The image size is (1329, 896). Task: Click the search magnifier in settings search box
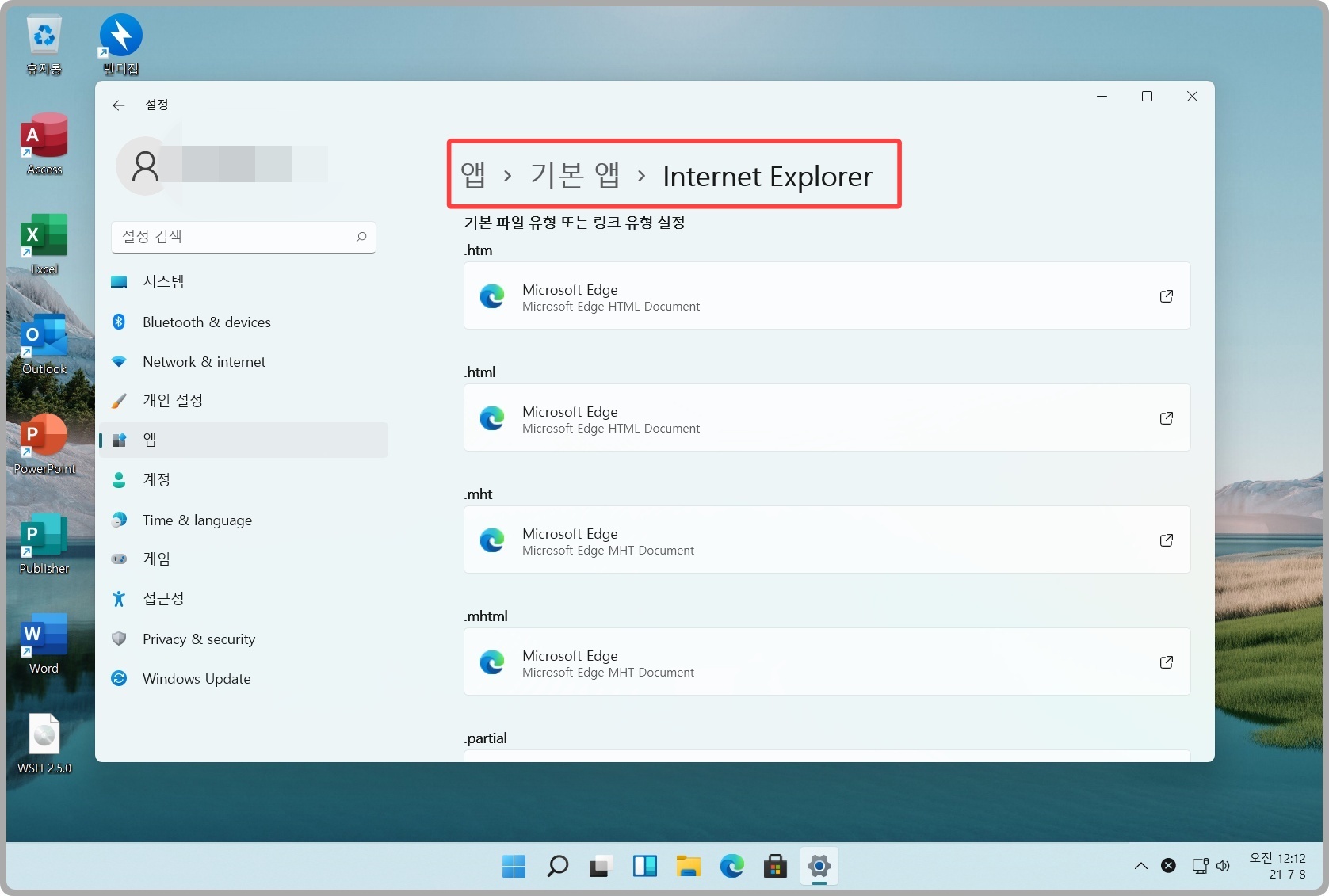(x=361, y=237)
